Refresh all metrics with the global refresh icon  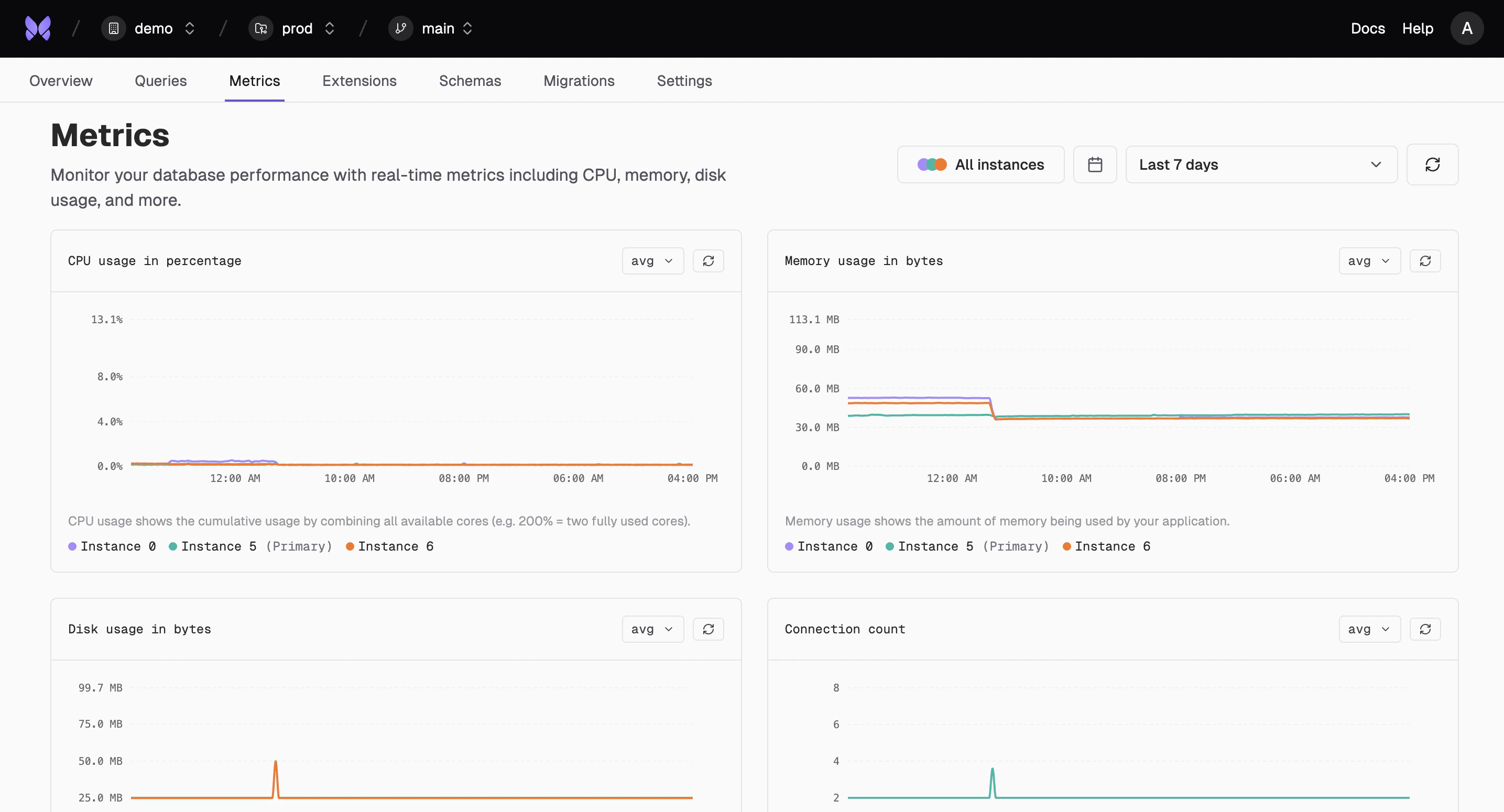[x=1432, y=164]
